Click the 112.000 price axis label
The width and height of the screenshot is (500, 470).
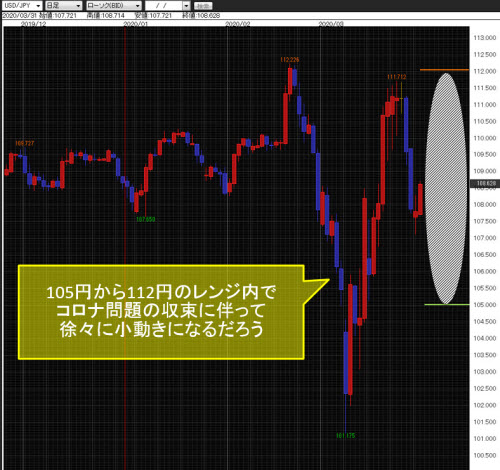(485, 71)
